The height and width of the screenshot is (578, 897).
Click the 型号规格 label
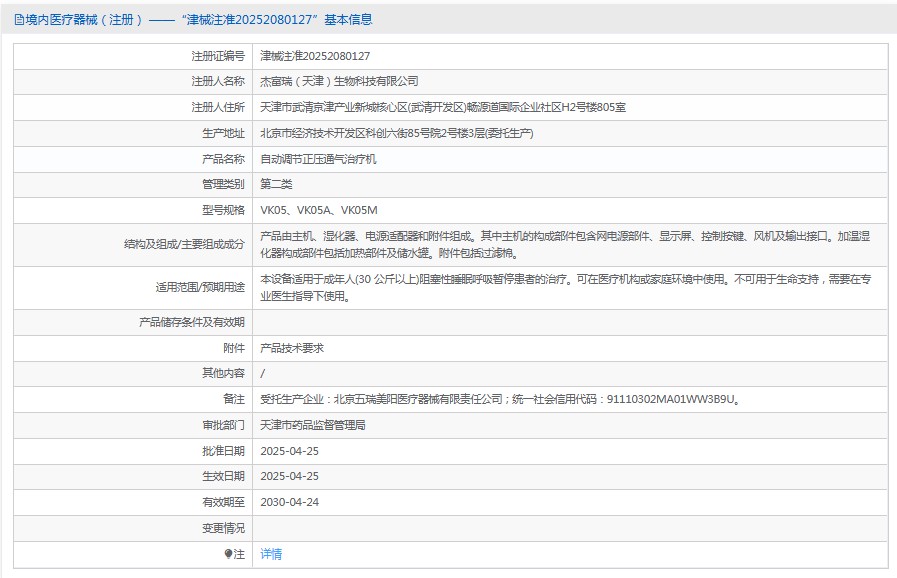tap(223, 210)
